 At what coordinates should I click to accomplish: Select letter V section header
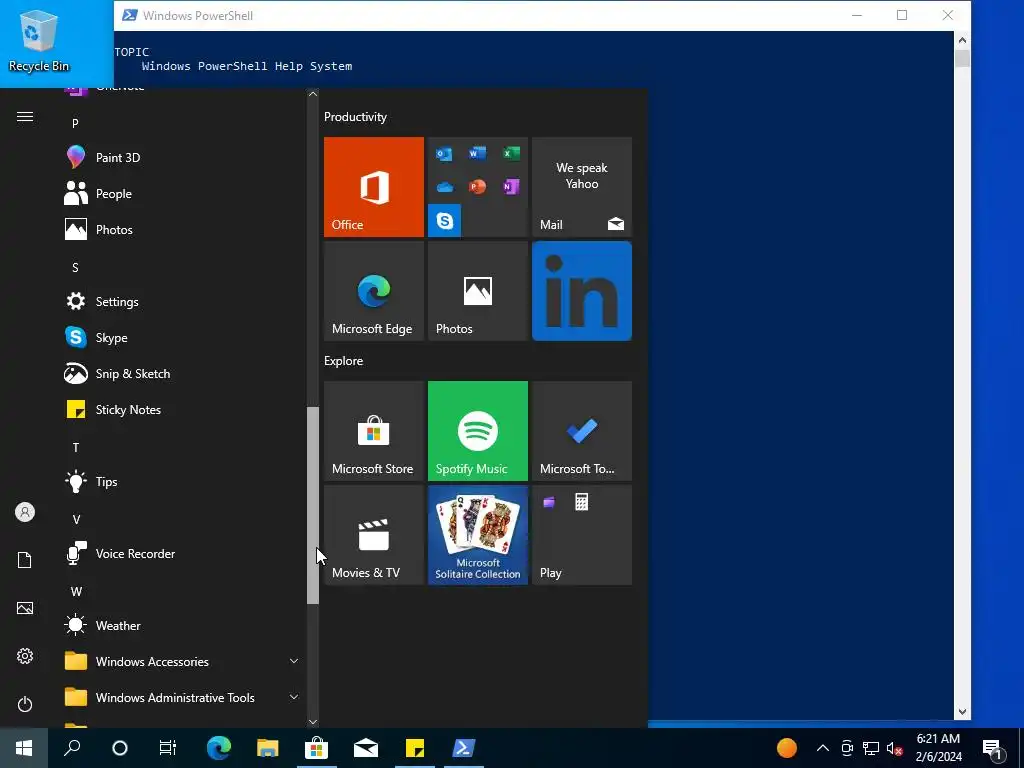pos(76,519)
